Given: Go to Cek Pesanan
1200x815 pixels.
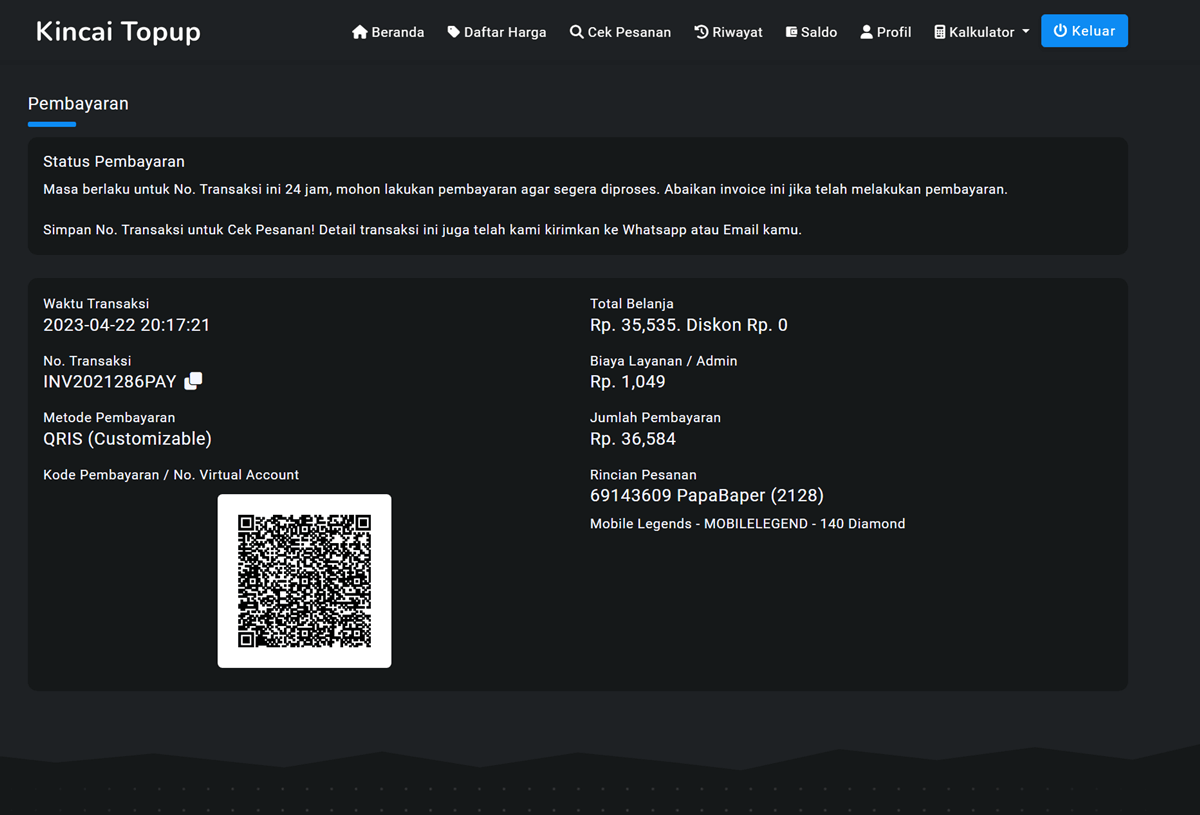Looking at the screenshot, I should (620, 32).
